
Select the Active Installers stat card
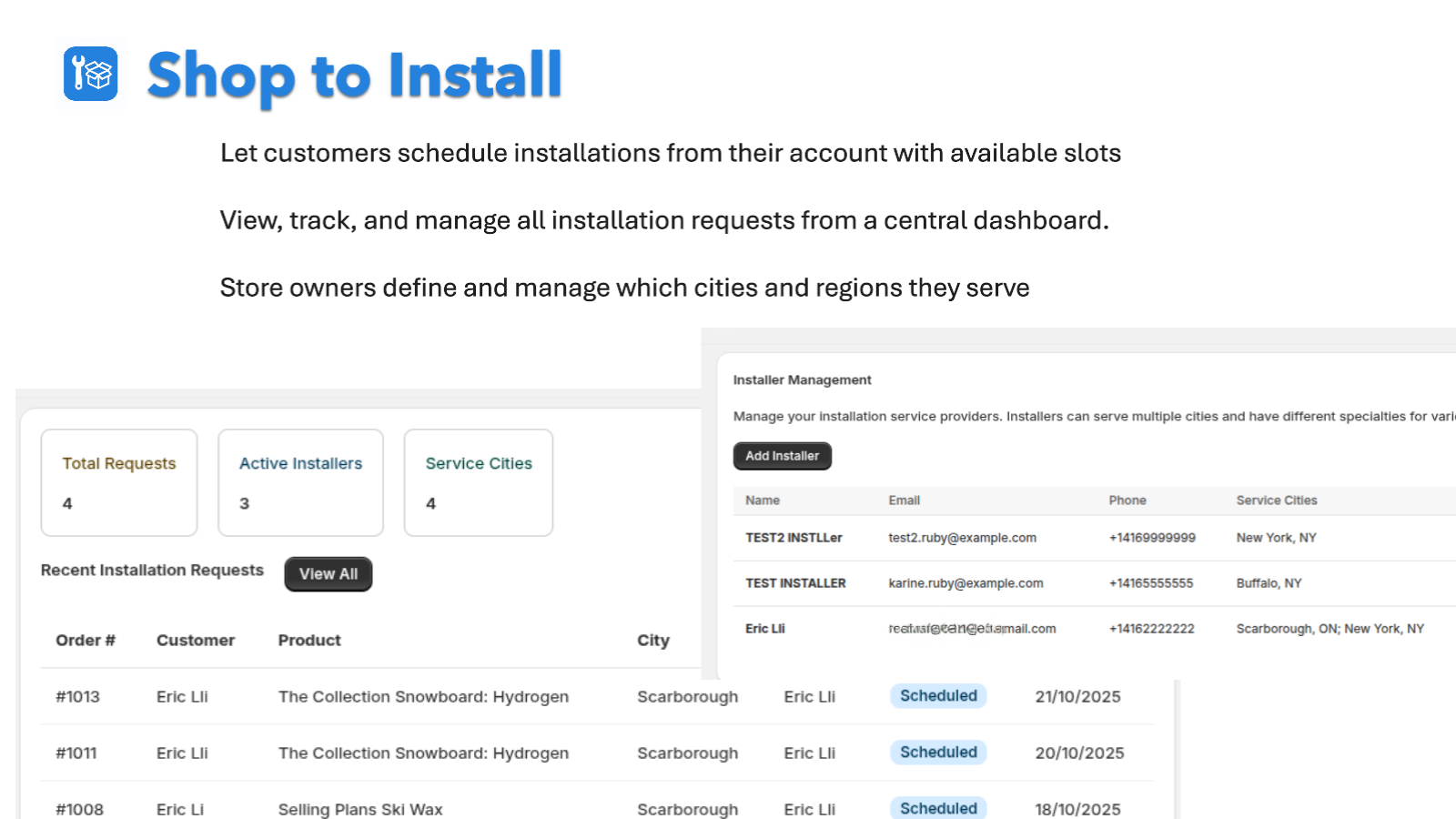click(300, 482)
